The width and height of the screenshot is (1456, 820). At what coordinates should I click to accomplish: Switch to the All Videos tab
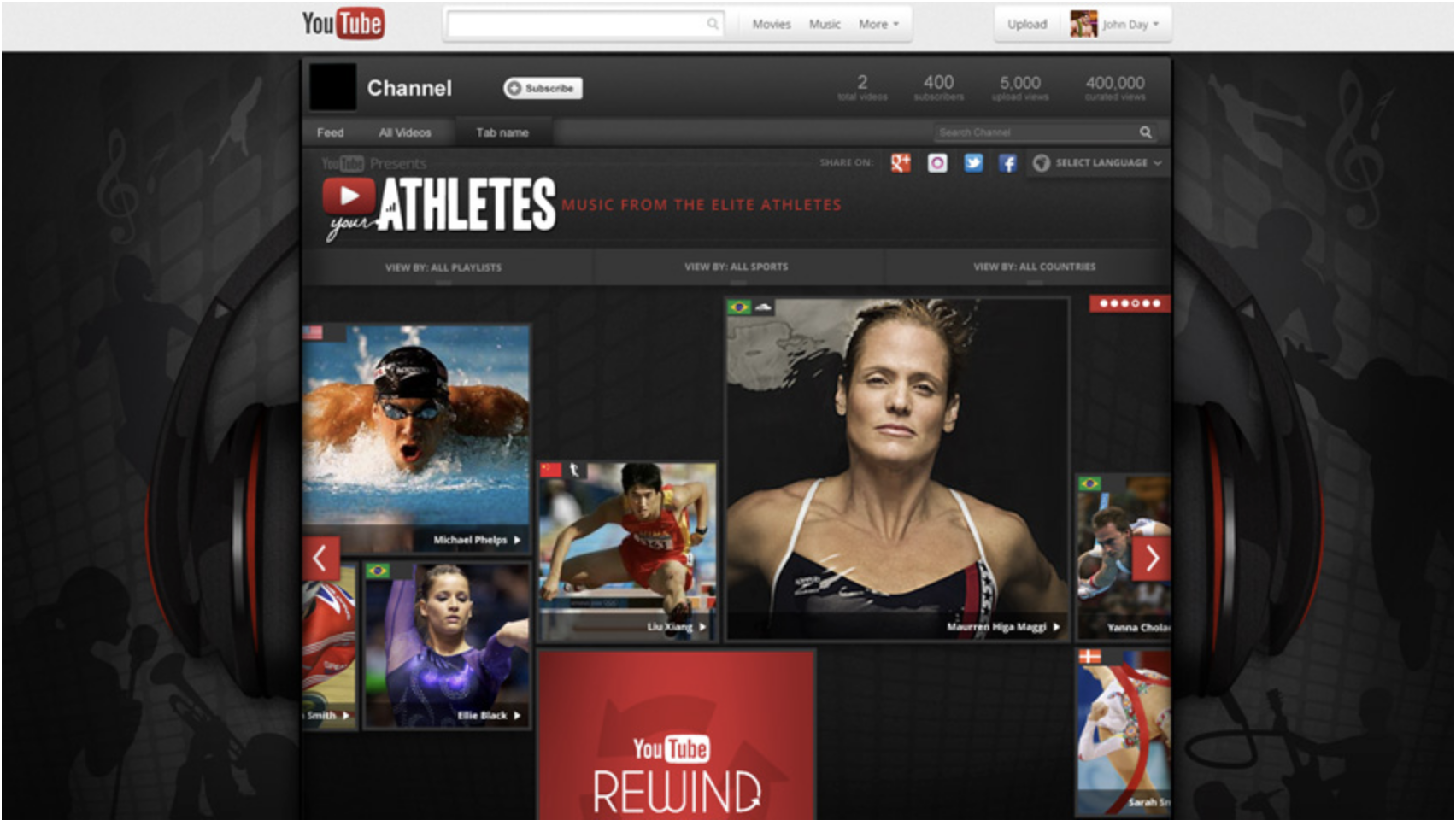coord(405,132)
